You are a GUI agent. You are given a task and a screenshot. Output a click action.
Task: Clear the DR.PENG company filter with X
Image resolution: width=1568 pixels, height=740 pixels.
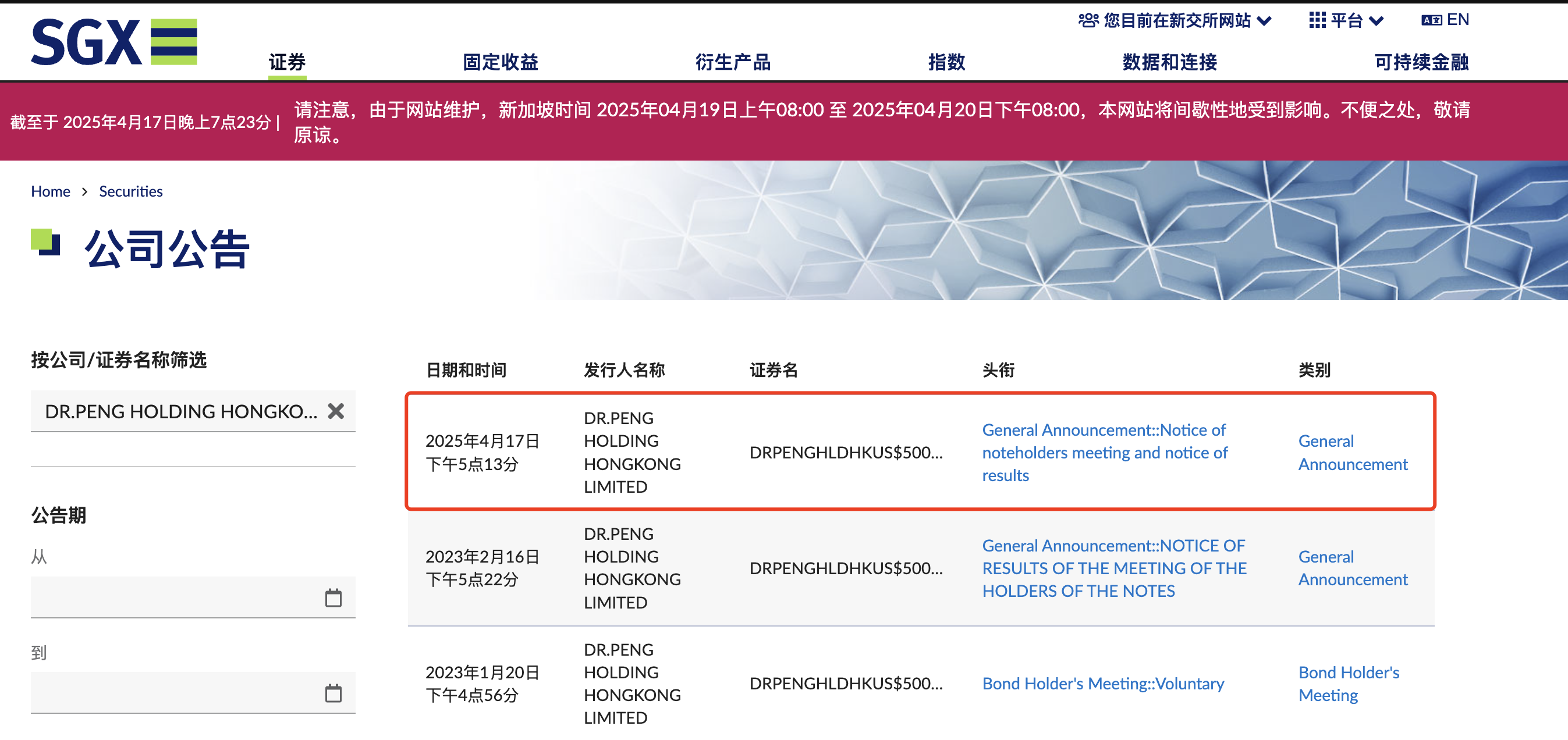pos(335,411)
